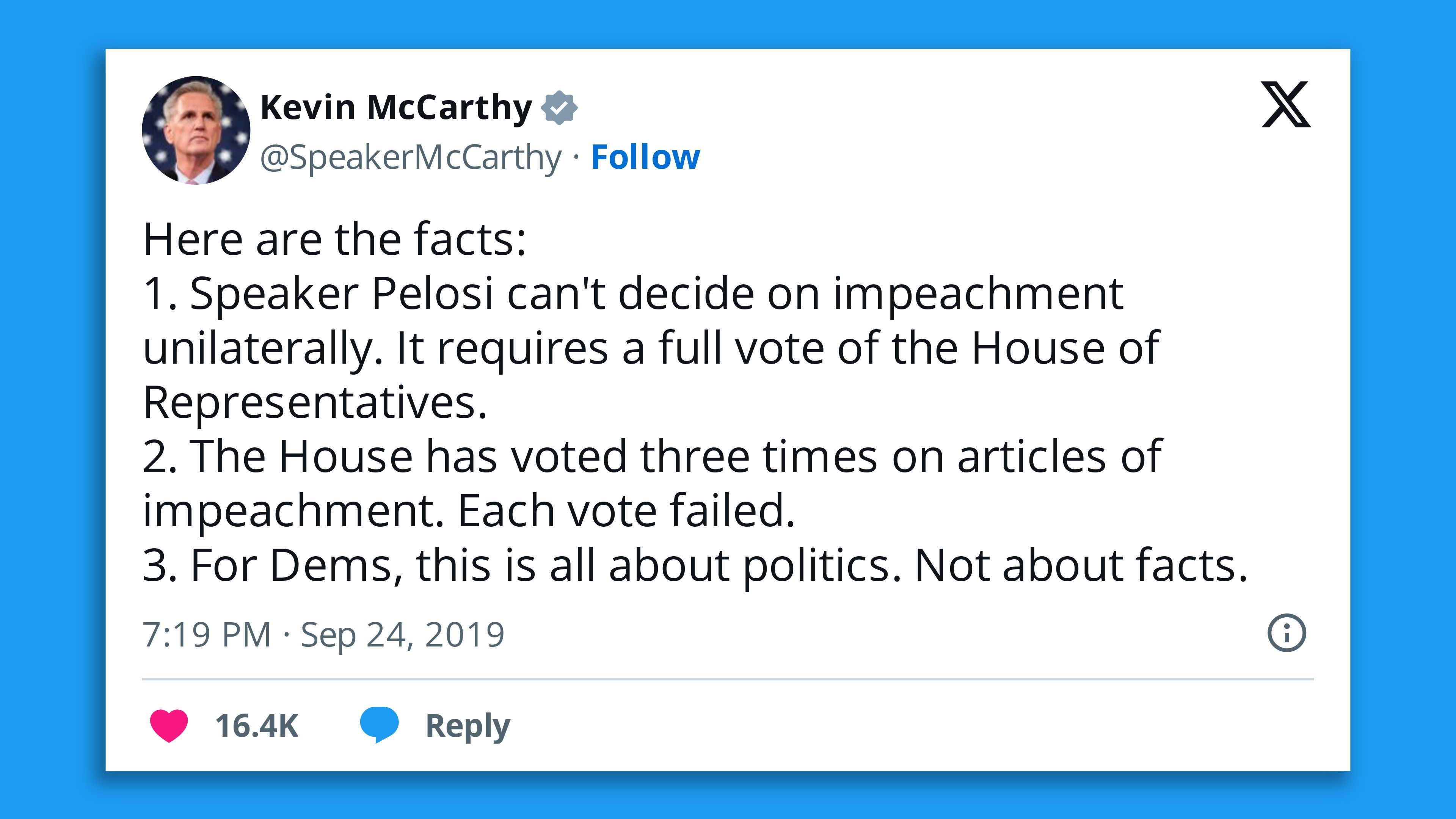The width and height of the screenshot is (1456, 819).
Task: Click the Kevin McCarthy display name
Action: 396,107
